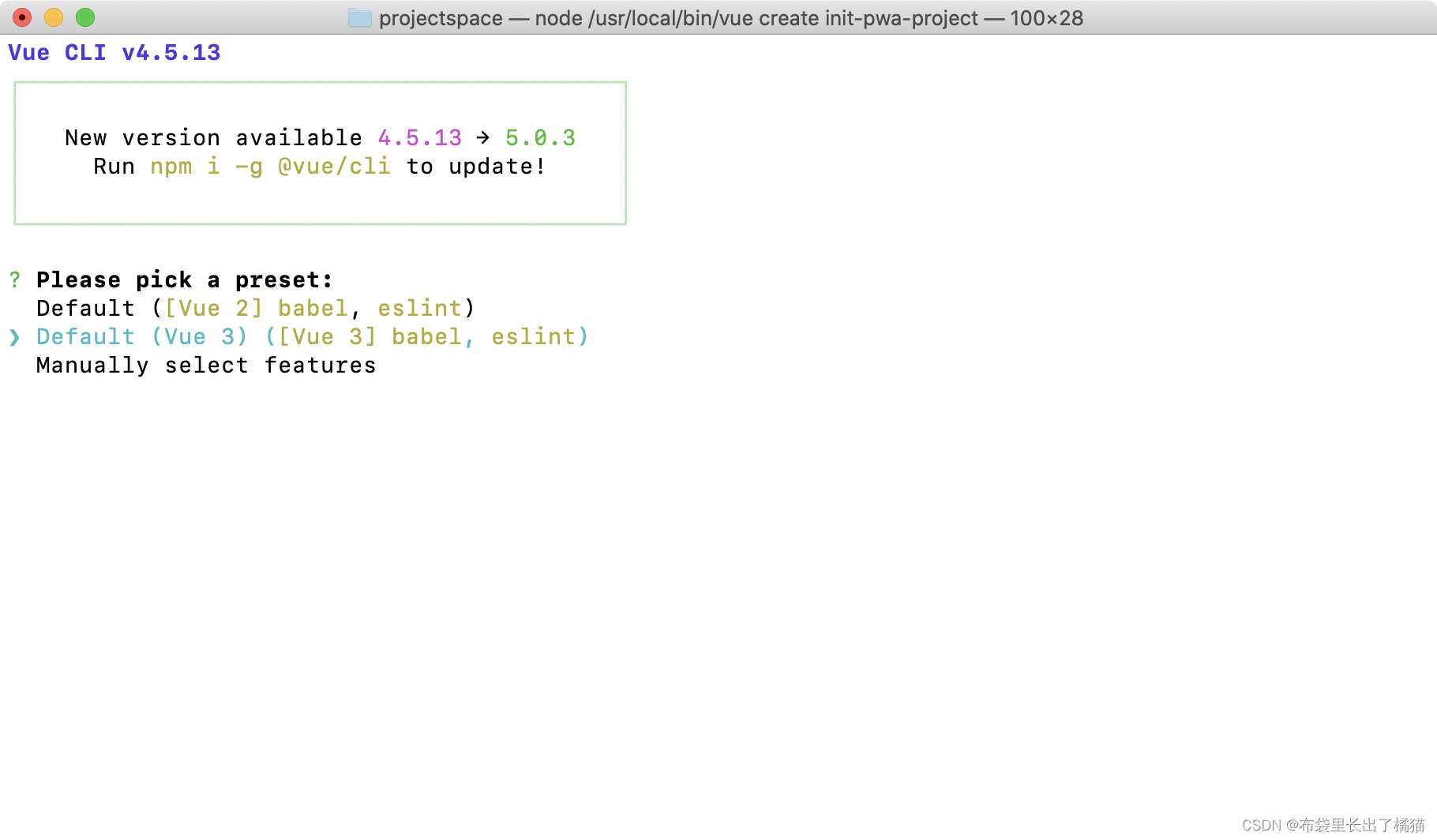Click the window title projectspace text
1437x840 pixels.
point(441,18)
